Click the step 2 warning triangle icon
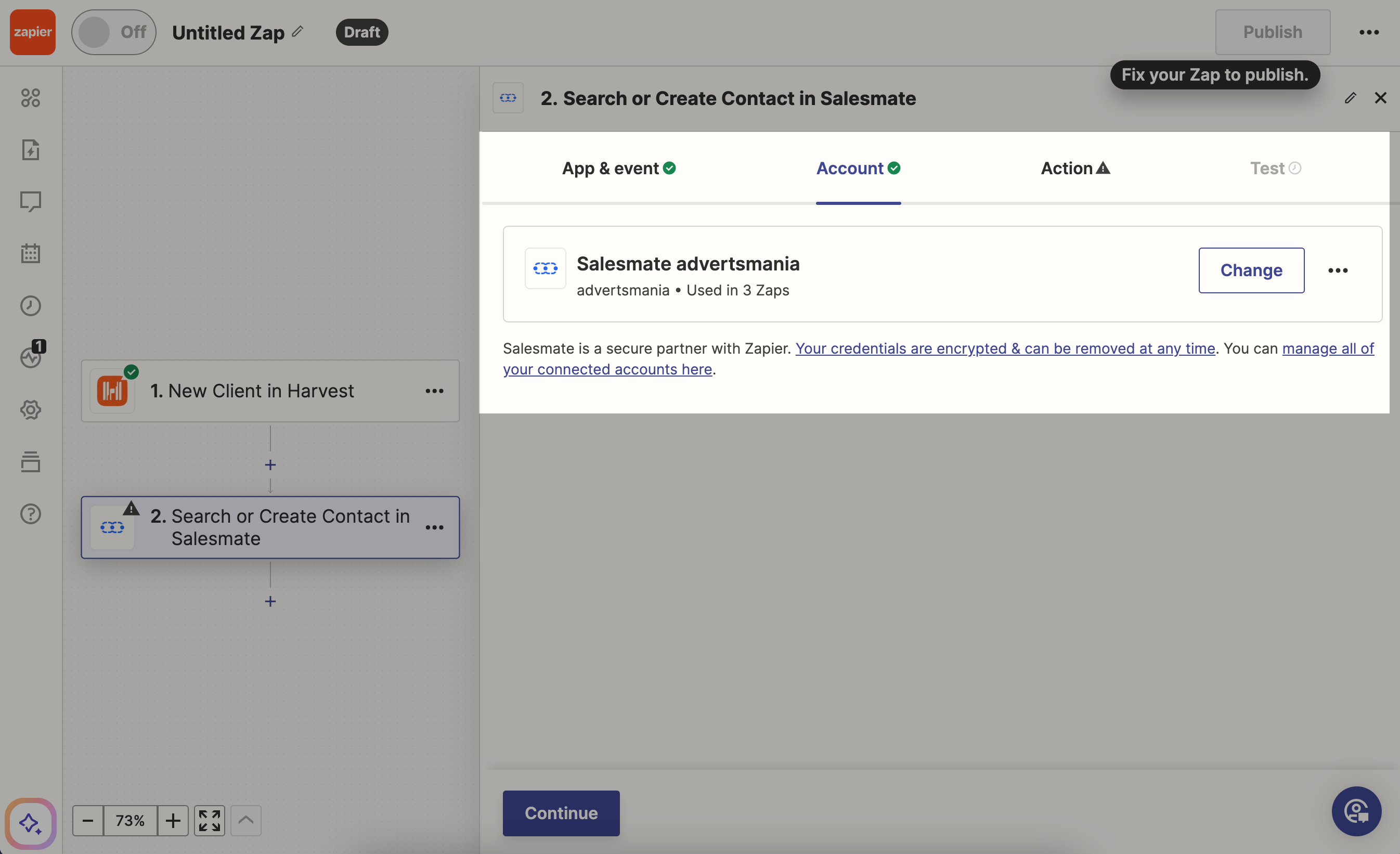The width and height of the screenshot is (1400, 854). 131,508
